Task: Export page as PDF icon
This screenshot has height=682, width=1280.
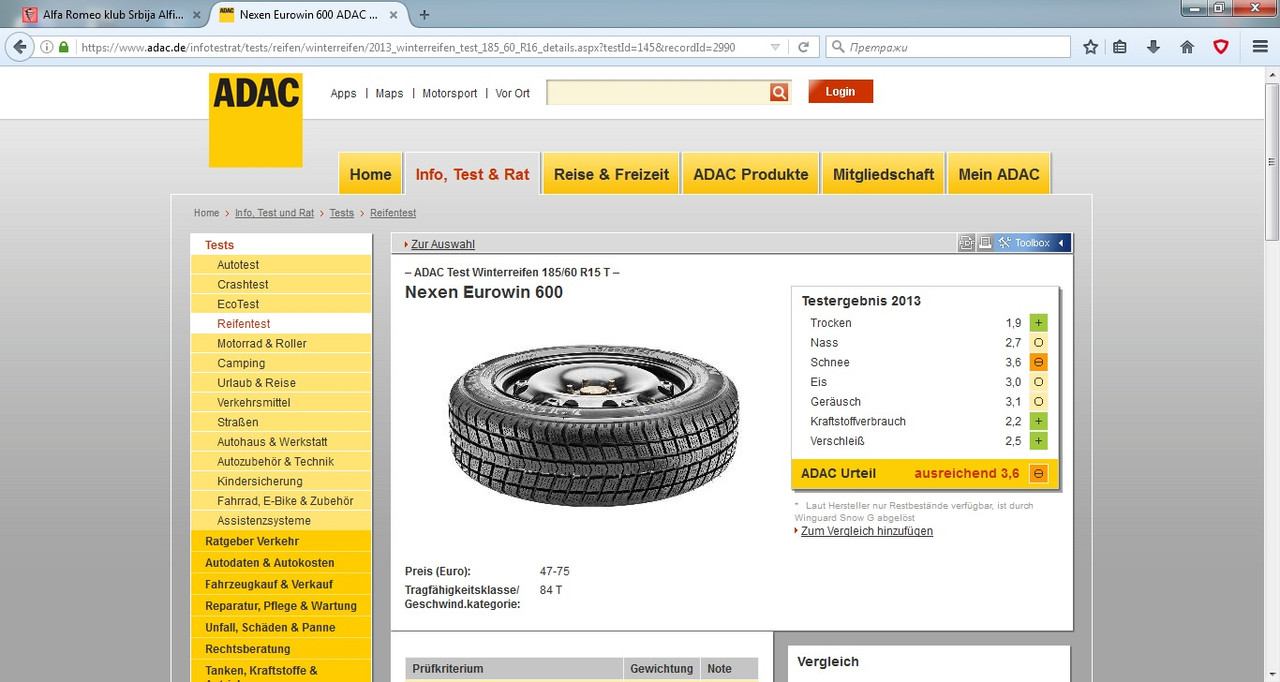Action: (x=966, y=243)
